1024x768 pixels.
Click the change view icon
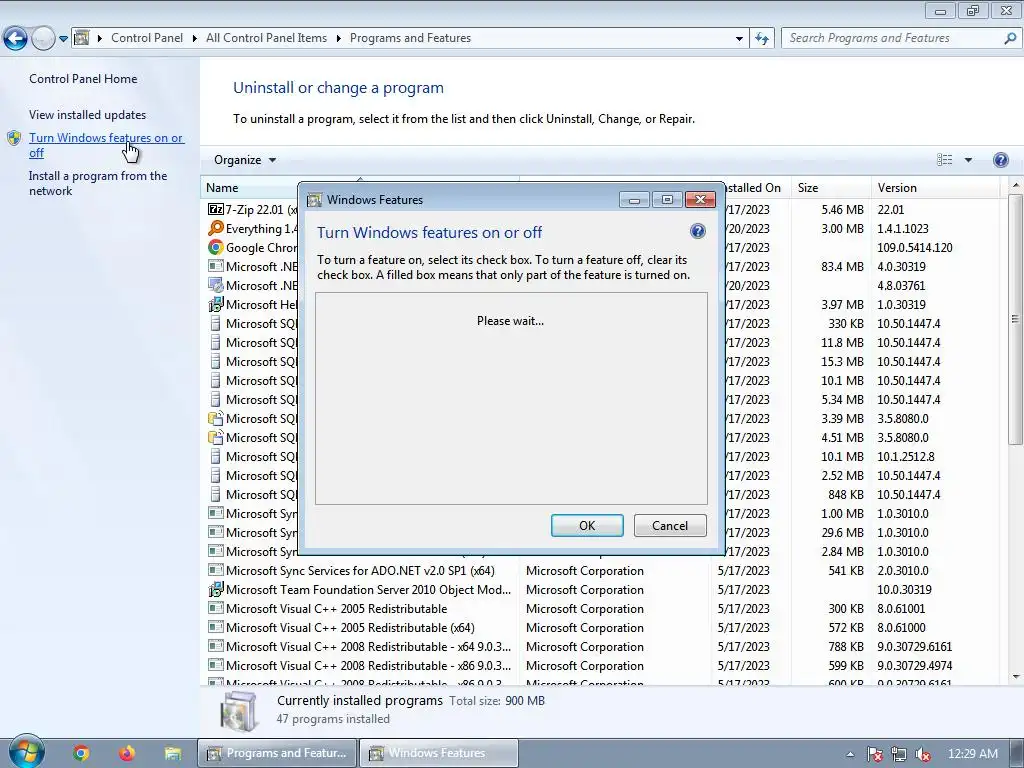(944, 160)
